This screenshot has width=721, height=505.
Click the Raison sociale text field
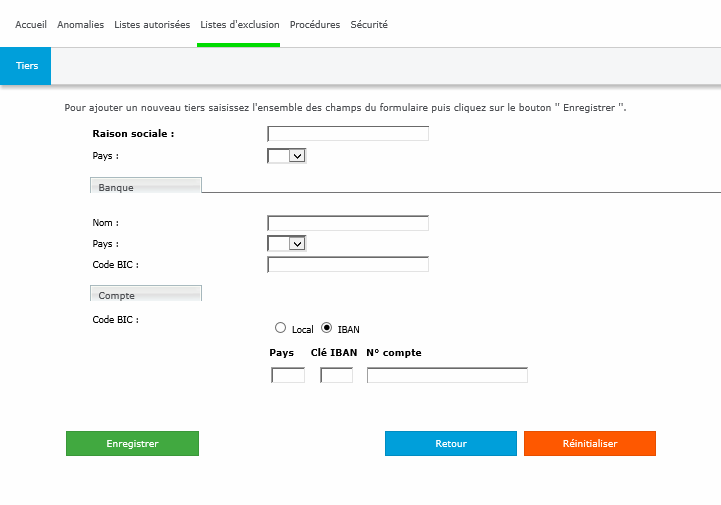347,134
